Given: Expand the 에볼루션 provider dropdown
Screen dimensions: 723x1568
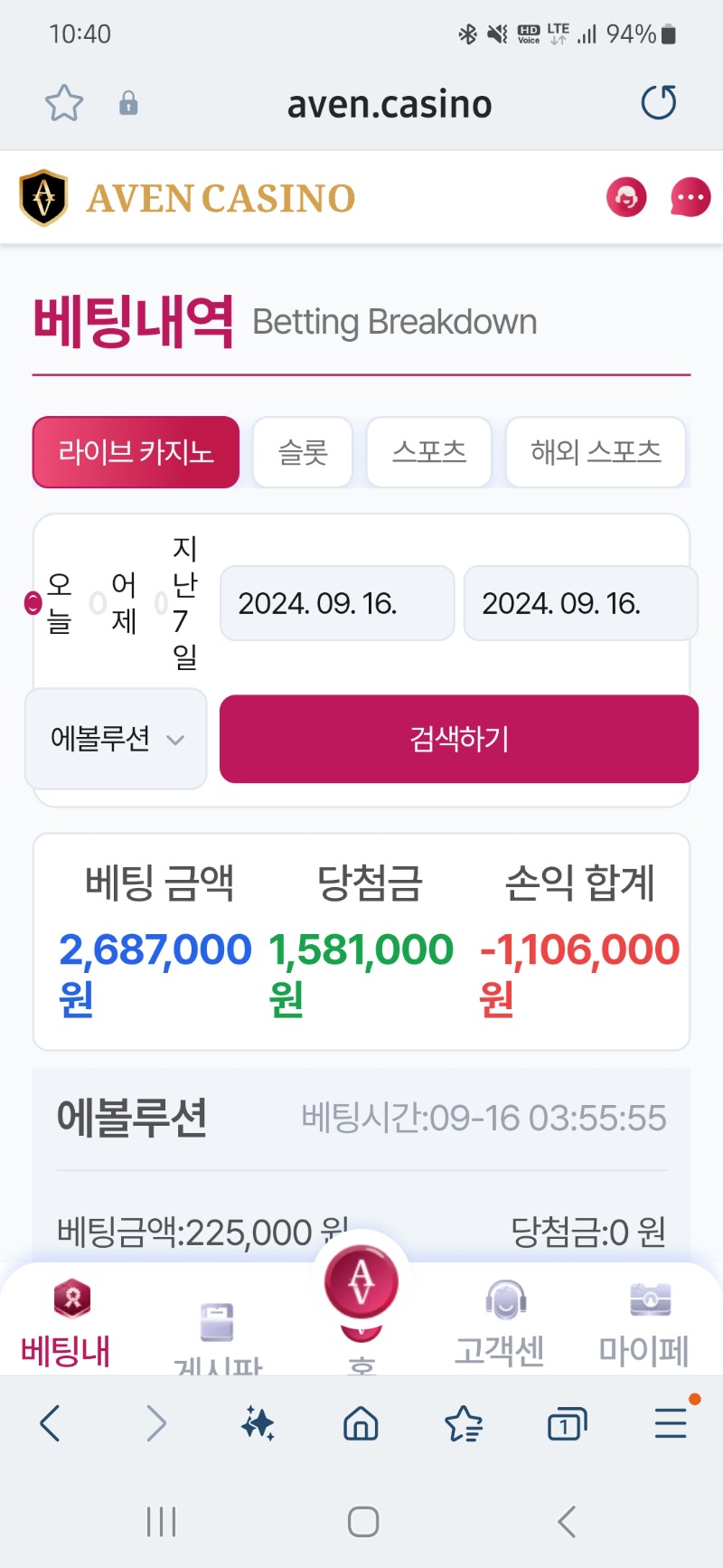Looking at the screenshot, I should pyautogui.click(x=116, y=739).
